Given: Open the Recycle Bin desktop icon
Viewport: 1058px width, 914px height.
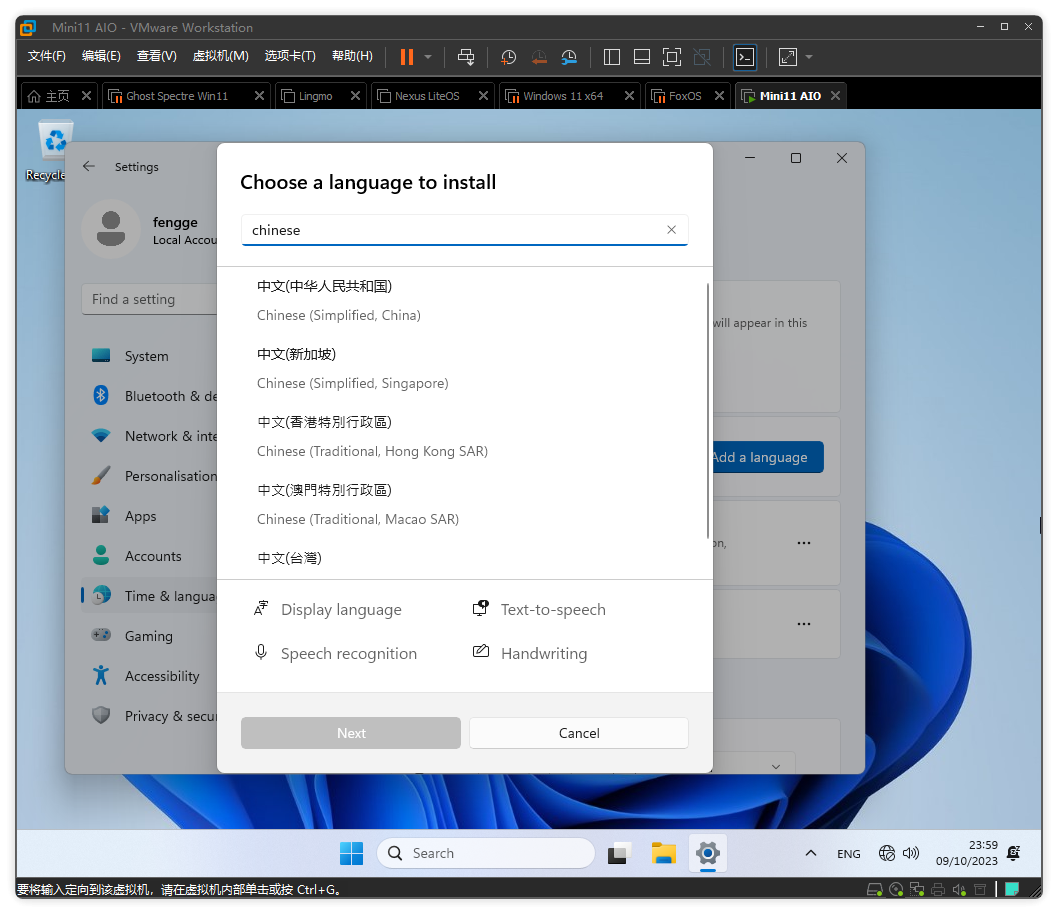Looking at the screenshot, I should (x=53, y=150).
